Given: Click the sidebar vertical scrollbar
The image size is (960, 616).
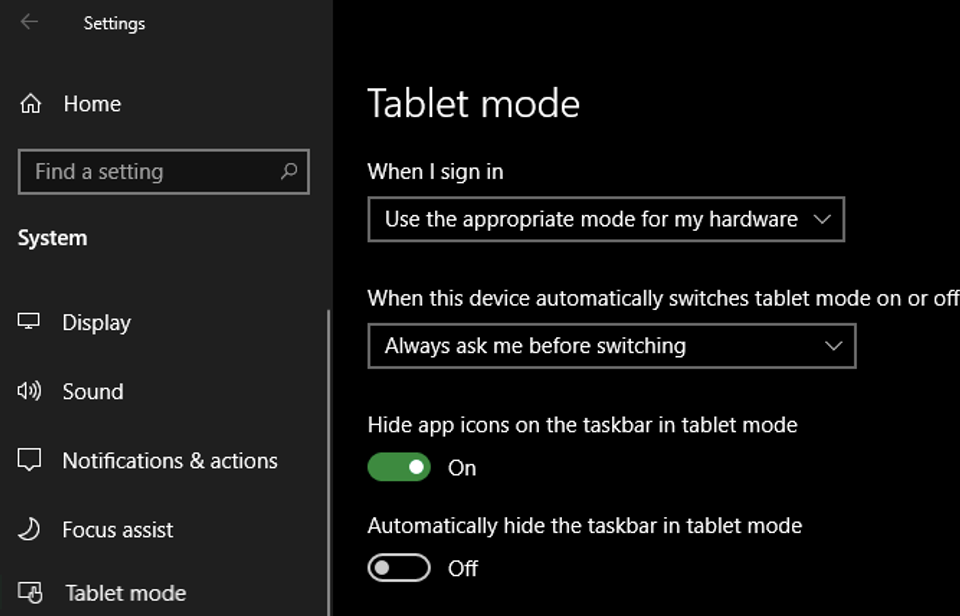Looking at the screenshot, I should [329, 462].
